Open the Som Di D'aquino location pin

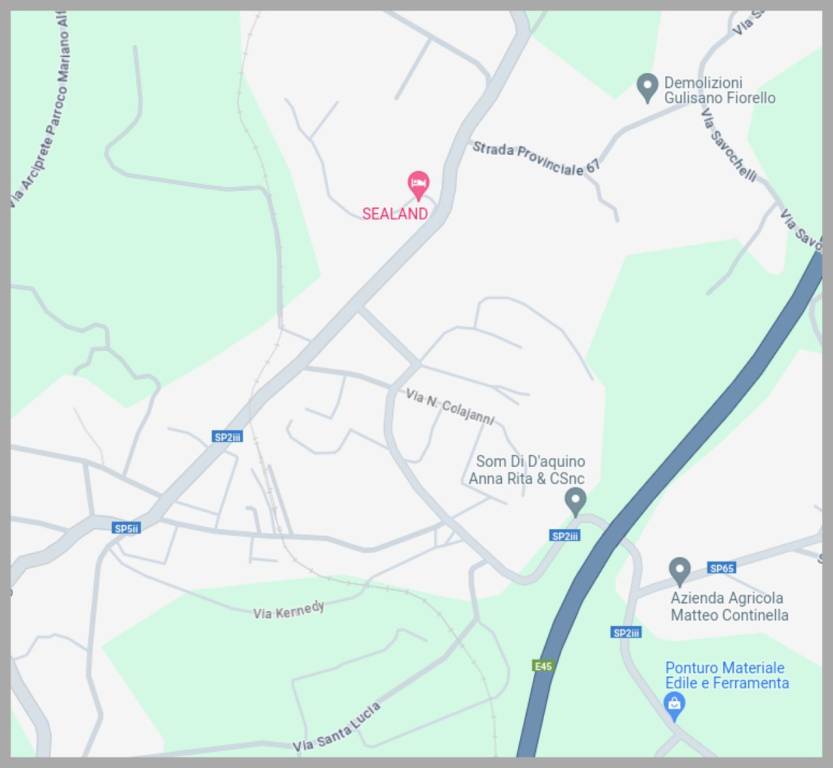(575, 502)
